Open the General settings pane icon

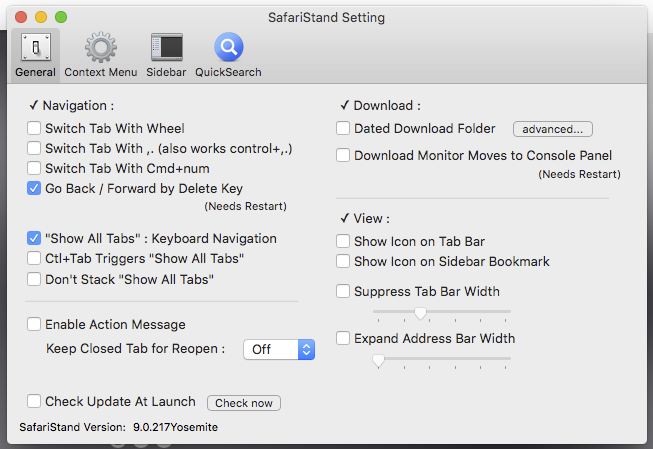coord(35,48)
